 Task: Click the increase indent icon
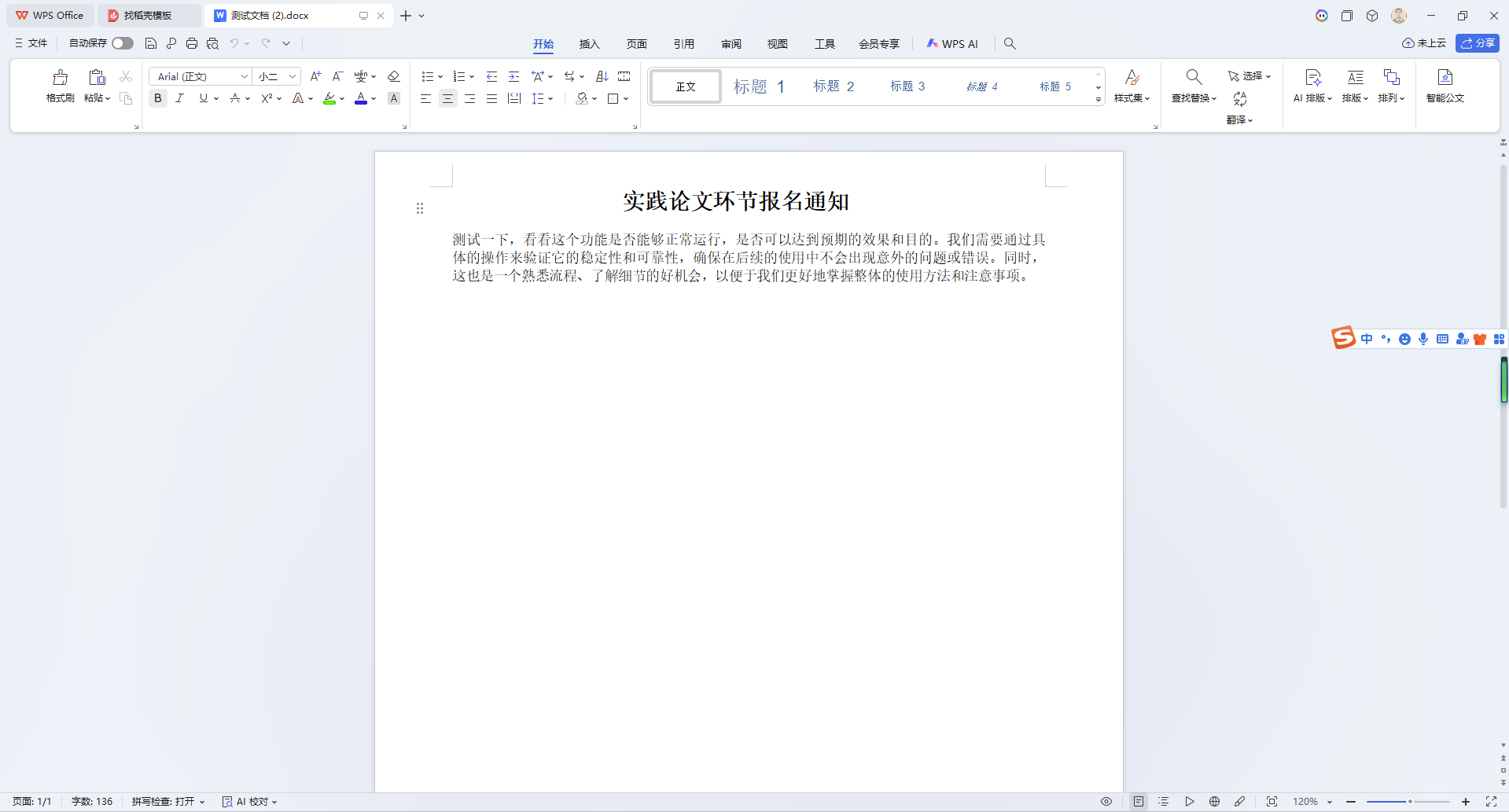[x=513, y=76]
